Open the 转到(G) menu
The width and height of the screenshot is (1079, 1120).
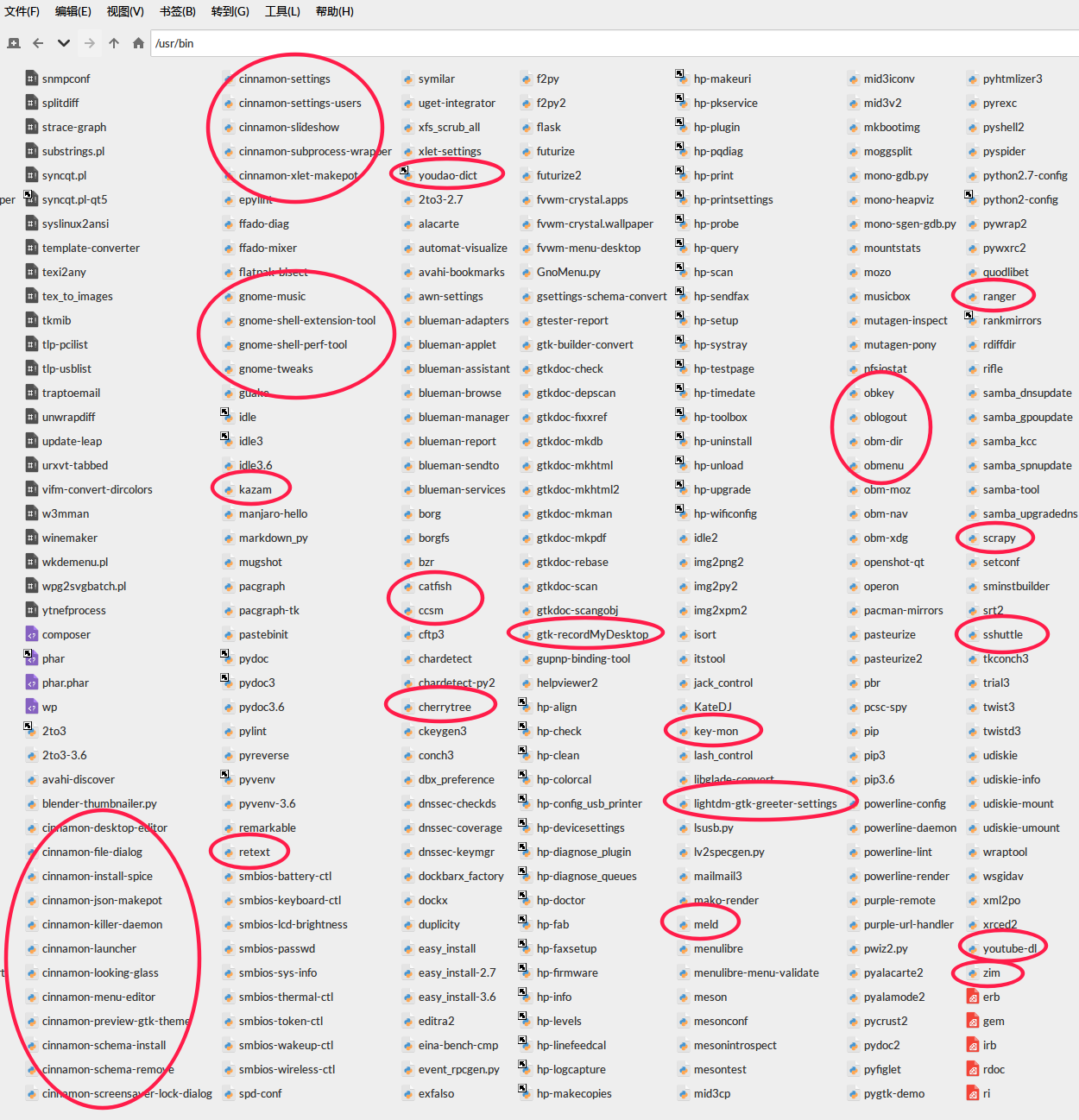tap(230, 11)
